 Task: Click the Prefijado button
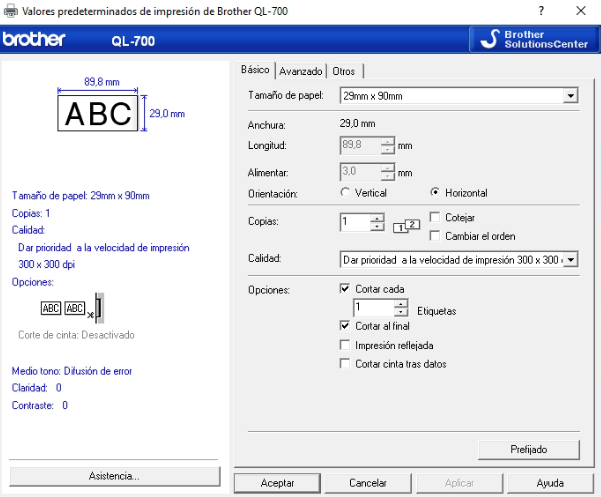[x=529, y=449]
